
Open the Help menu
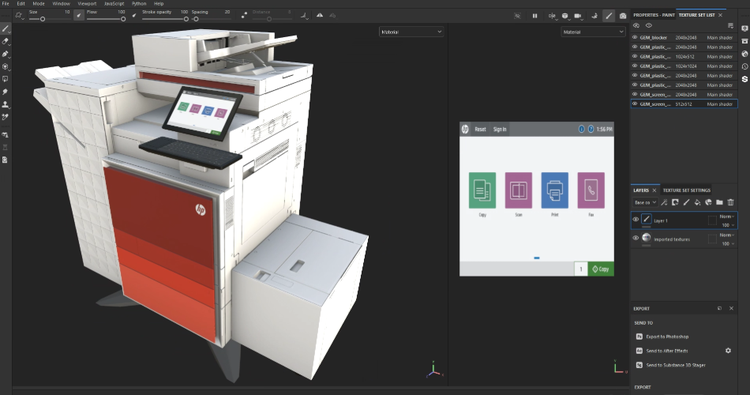tap(159, 3)
